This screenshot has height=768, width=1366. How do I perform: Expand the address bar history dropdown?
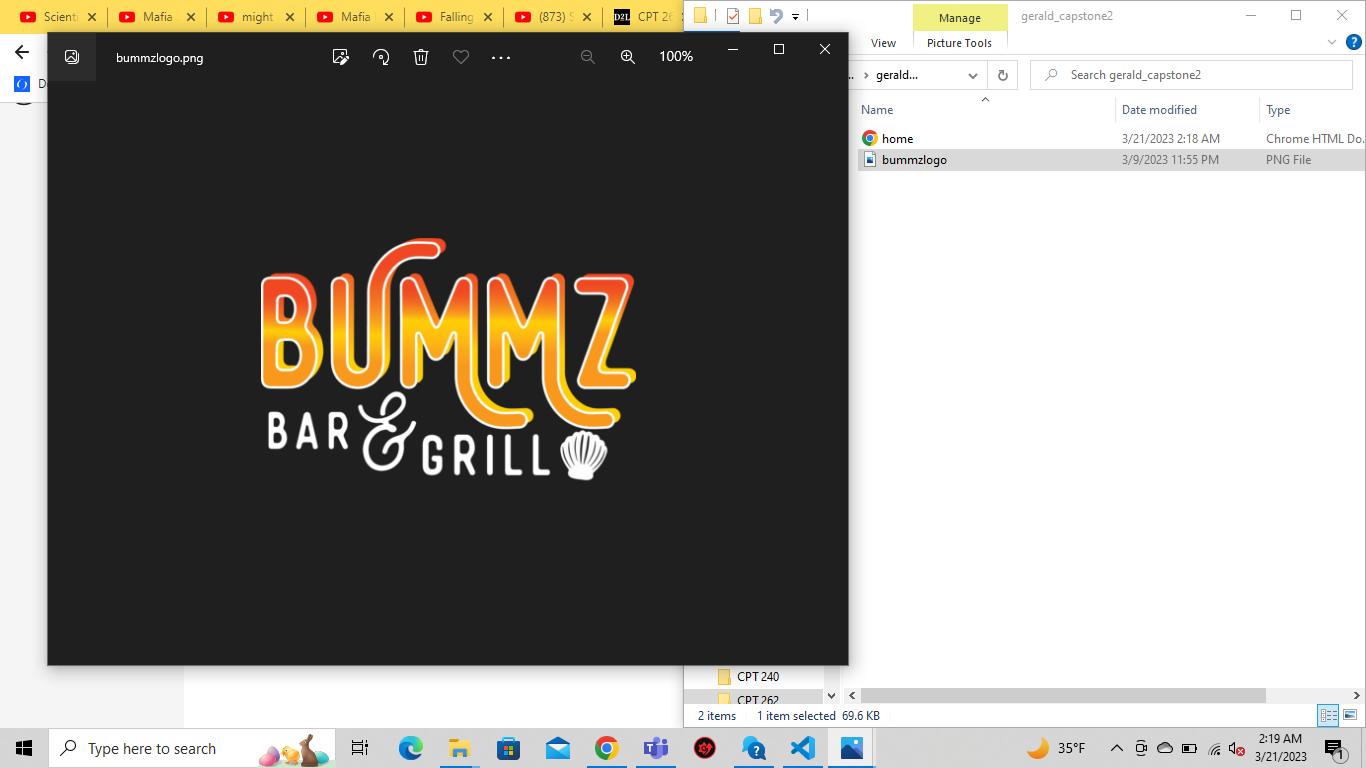pyautogui.click(x=973, y=75)
